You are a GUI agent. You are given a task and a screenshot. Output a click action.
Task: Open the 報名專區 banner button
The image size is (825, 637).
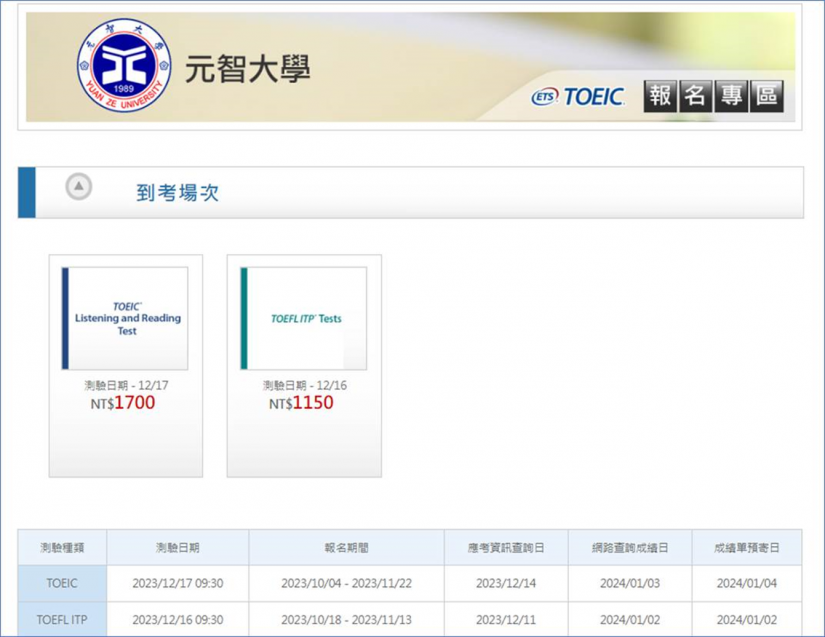pos(713,96)
